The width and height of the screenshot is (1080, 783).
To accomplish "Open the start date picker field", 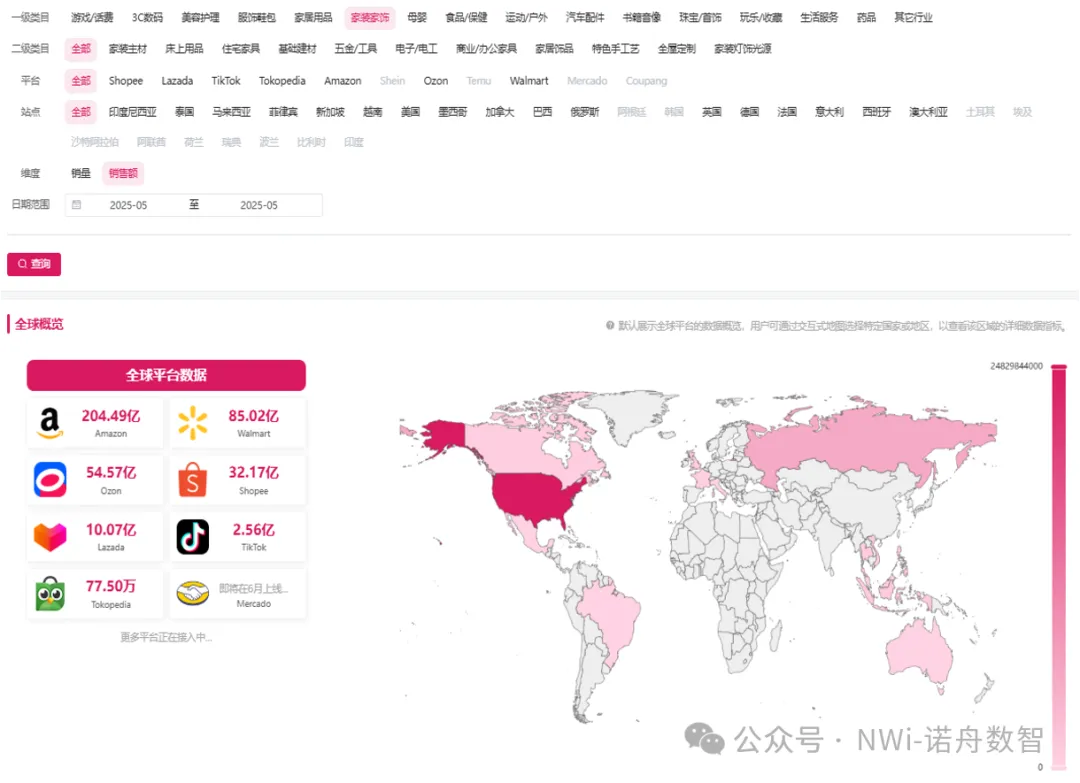I will (128, 205).
